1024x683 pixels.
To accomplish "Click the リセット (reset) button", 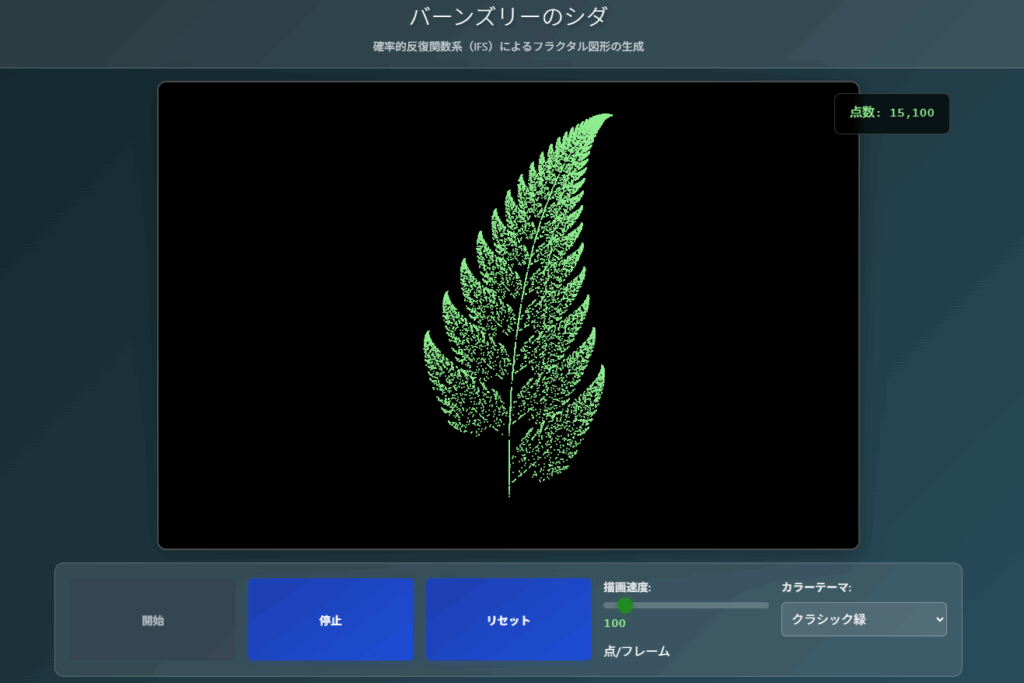I will 508,620.
